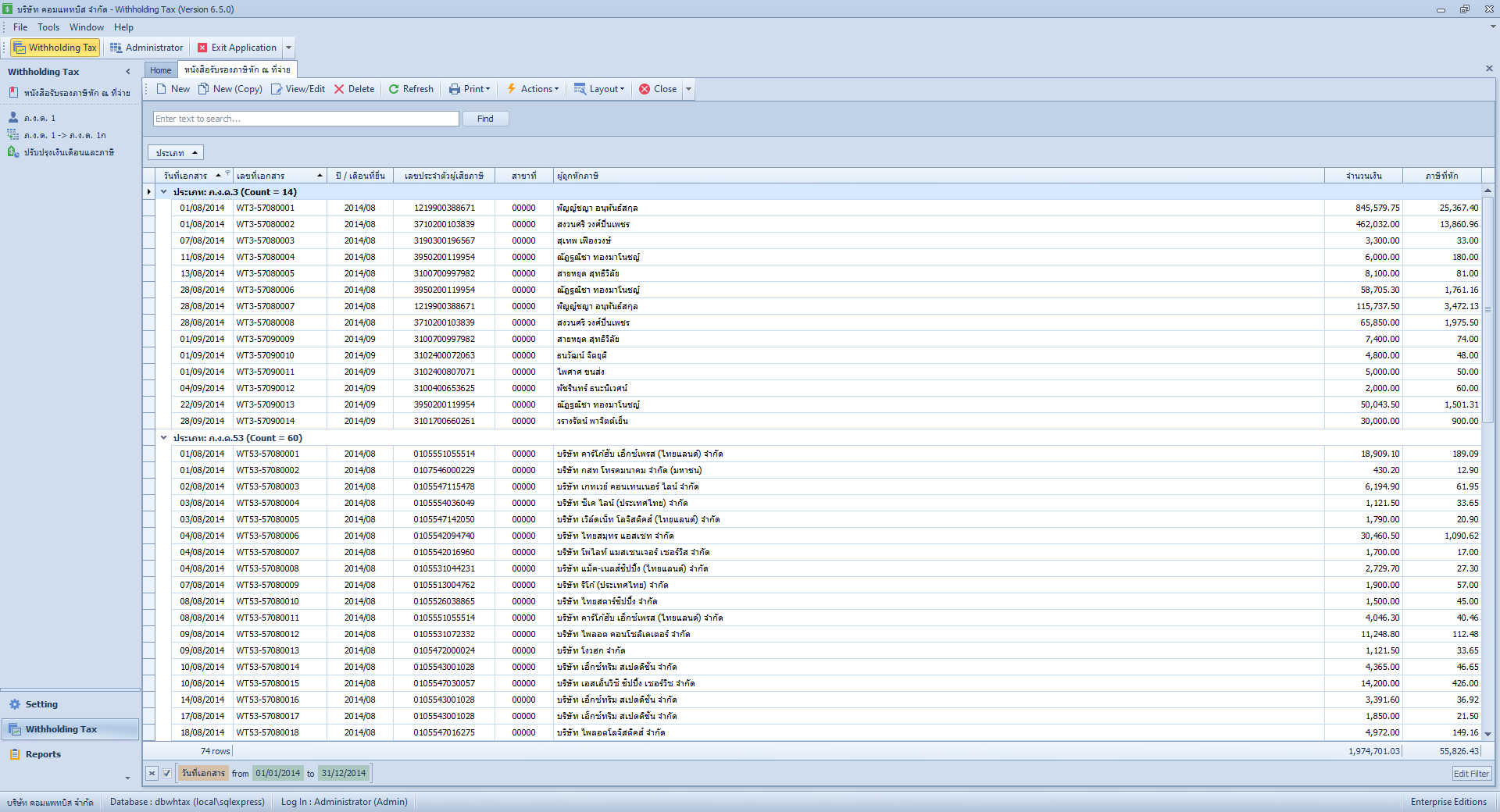Click tax ID cell 3190300196567

coord(444,241)
